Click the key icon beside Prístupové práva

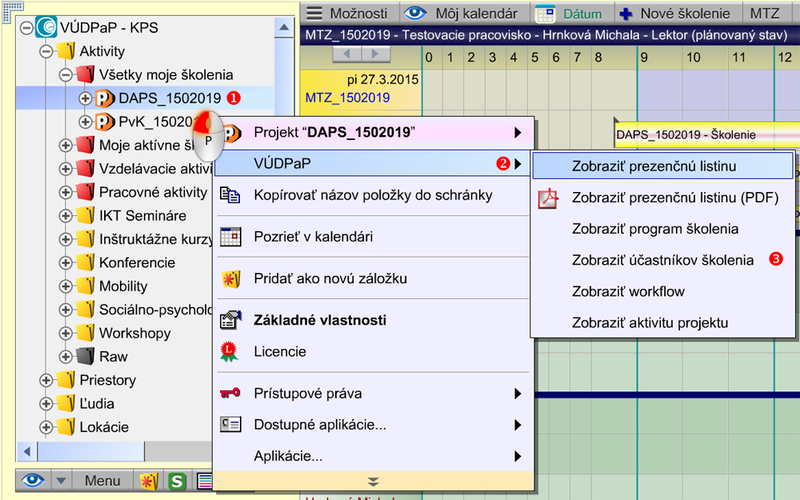pos(230,393)
